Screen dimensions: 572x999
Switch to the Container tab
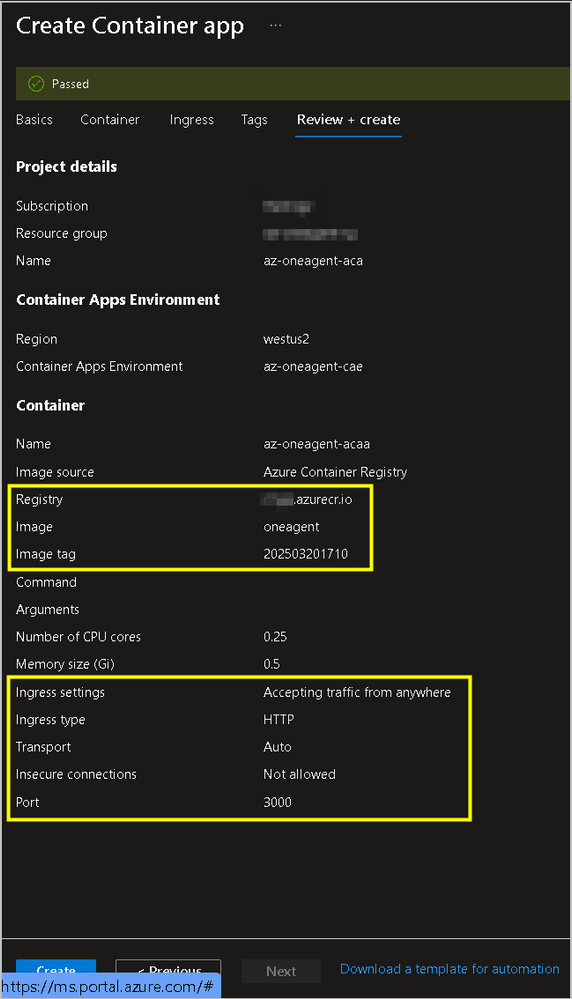point(110,120)
